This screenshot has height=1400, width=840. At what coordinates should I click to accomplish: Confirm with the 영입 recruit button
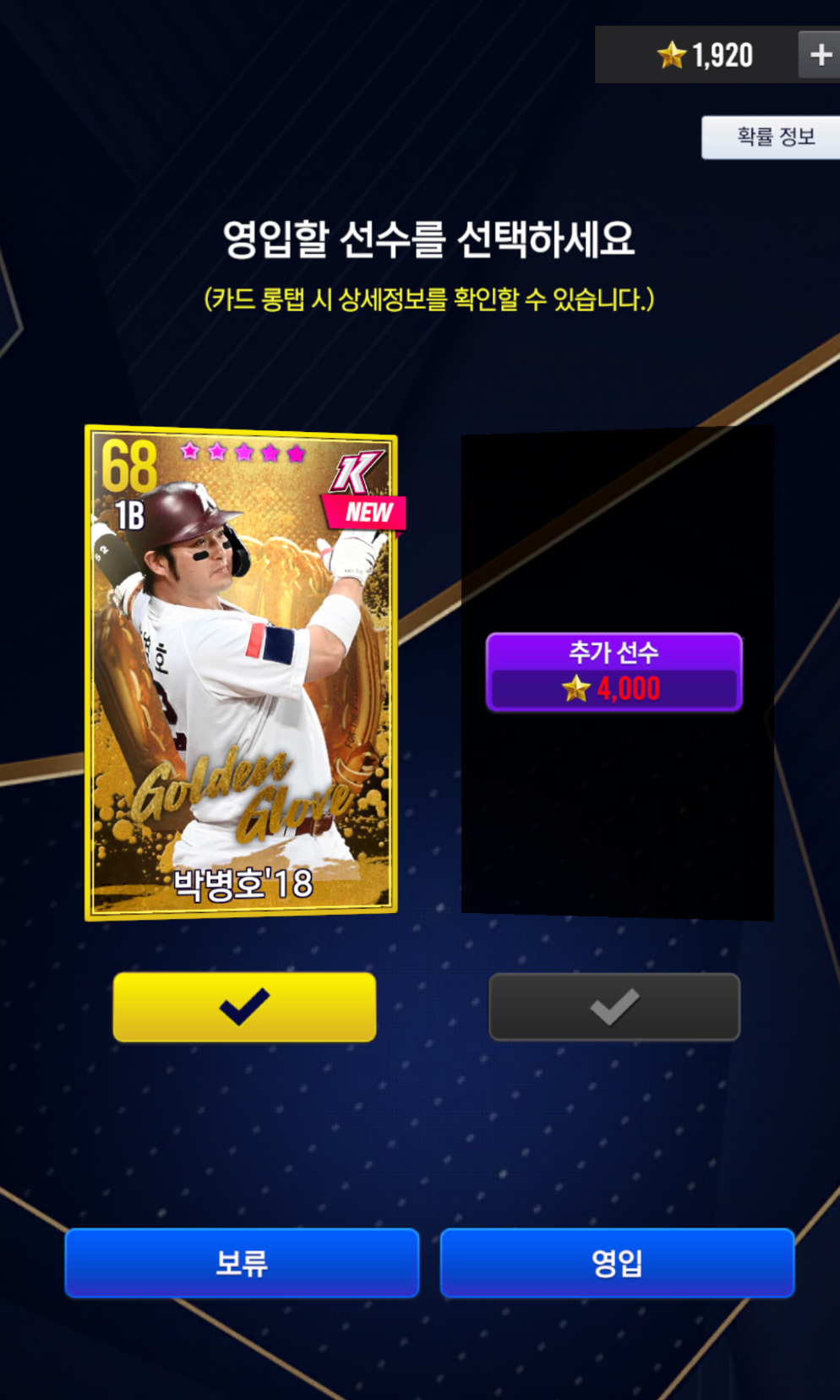pos(617,1263)
